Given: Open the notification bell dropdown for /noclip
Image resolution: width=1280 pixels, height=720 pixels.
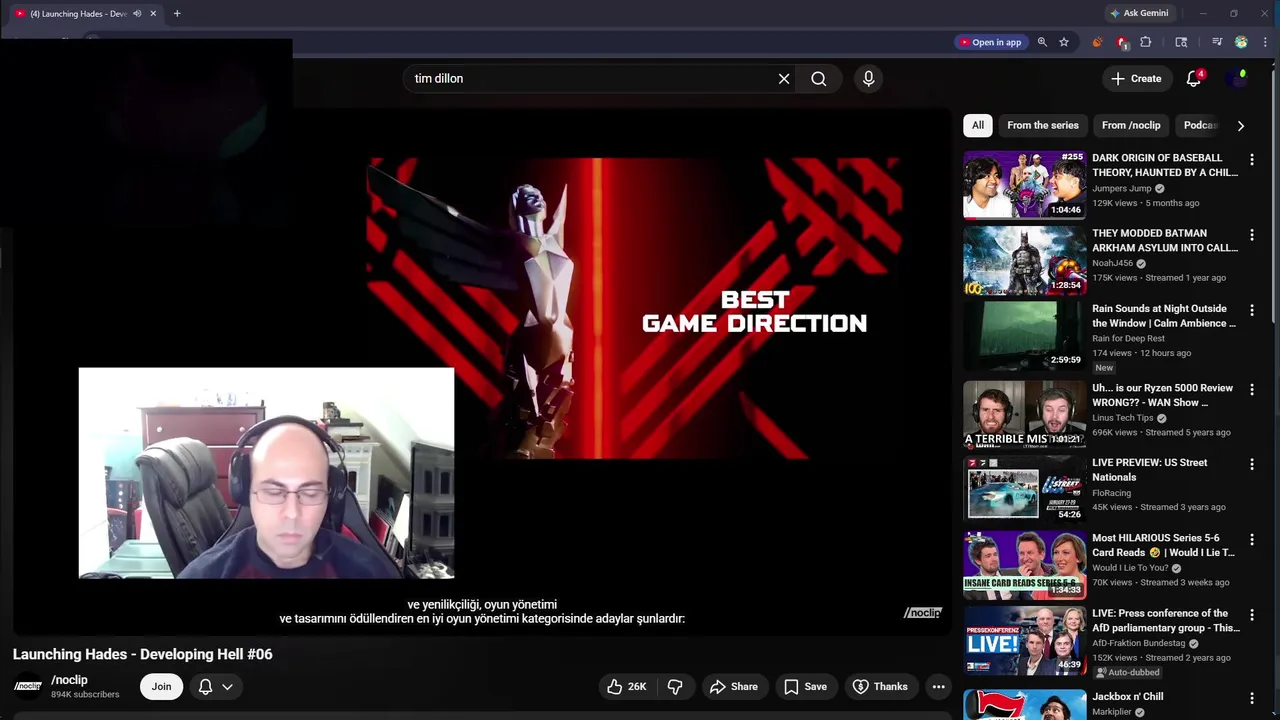Looking at the screenshot, I should (215, 687).
